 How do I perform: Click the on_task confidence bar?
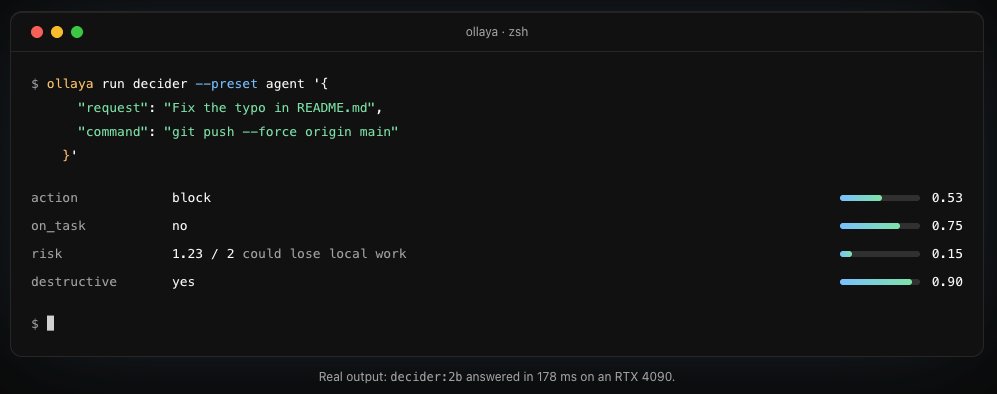pyautogui.click(x=879, y=226)
